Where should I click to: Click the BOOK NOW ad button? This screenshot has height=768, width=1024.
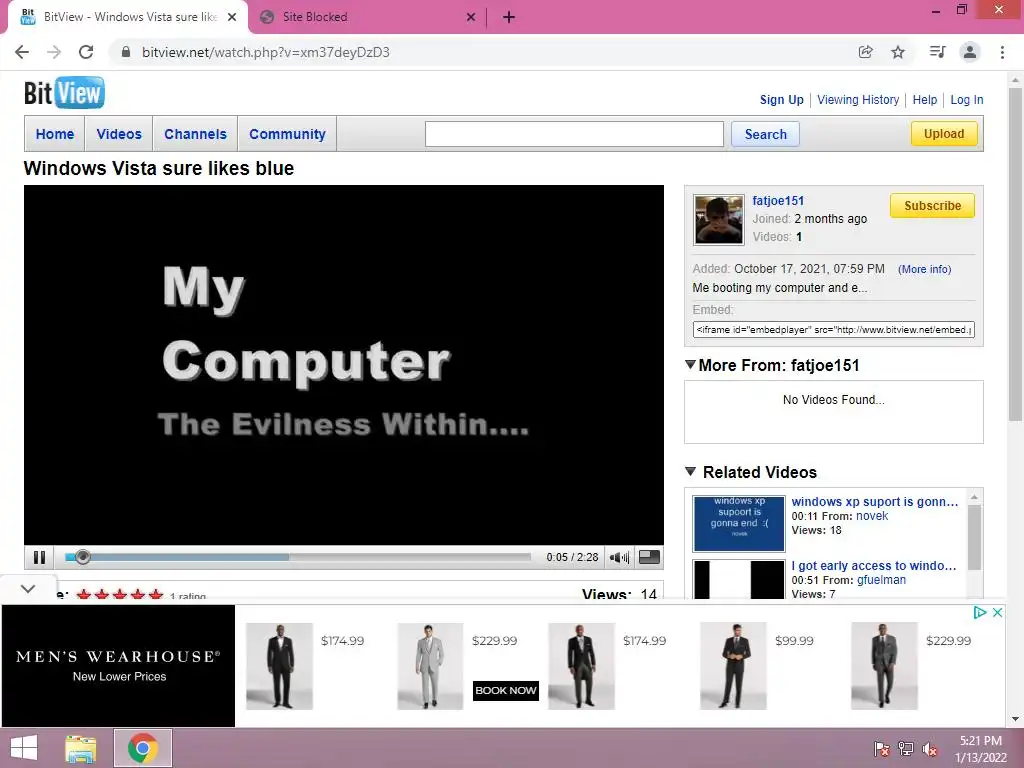coord(505,690)
